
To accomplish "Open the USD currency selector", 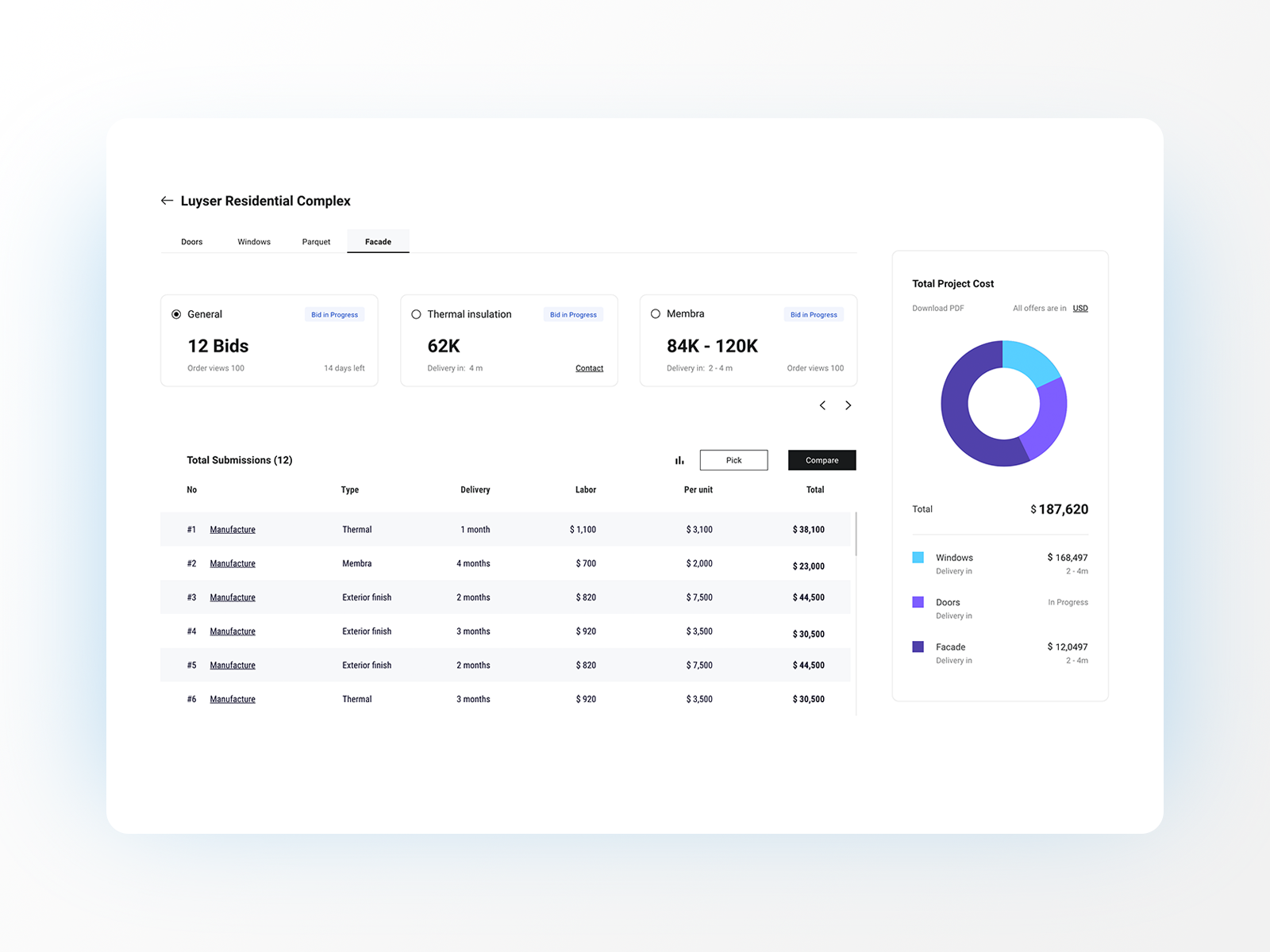I will point(1080,308).
